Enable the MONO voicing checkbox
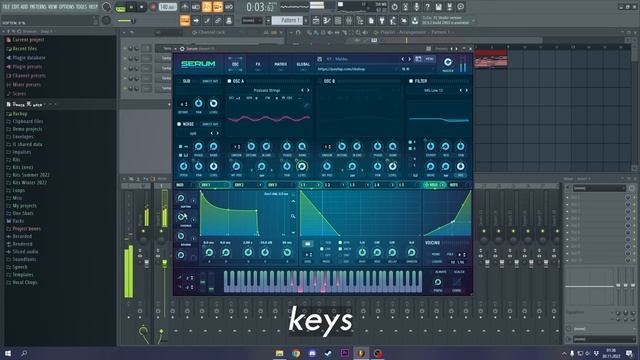 pyautogui.click(x=429, y=254)
